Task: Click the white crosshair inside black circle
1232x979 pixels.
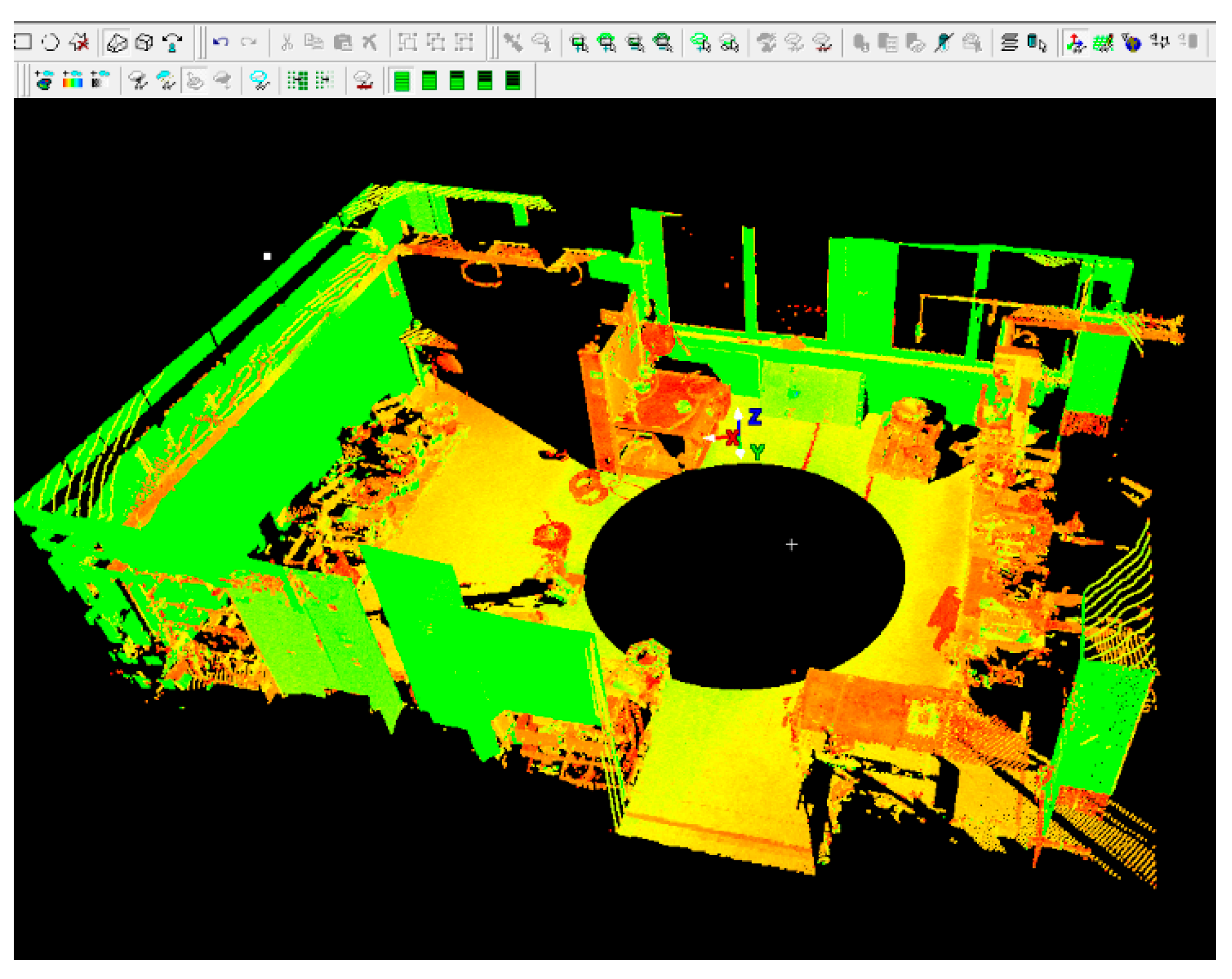Action: click(791, 545)
